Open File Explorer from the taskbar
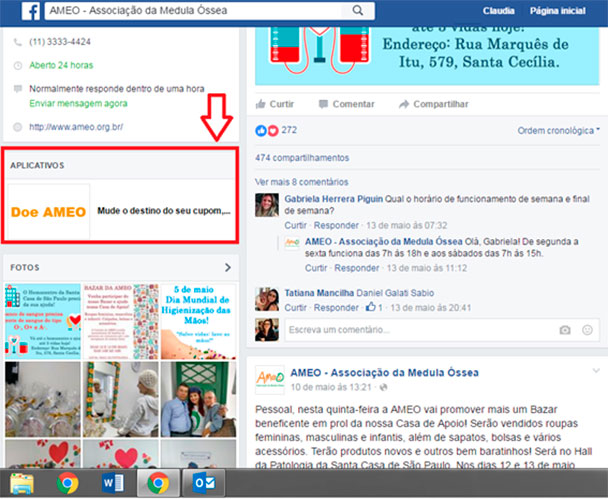 (x=22, y=483)
